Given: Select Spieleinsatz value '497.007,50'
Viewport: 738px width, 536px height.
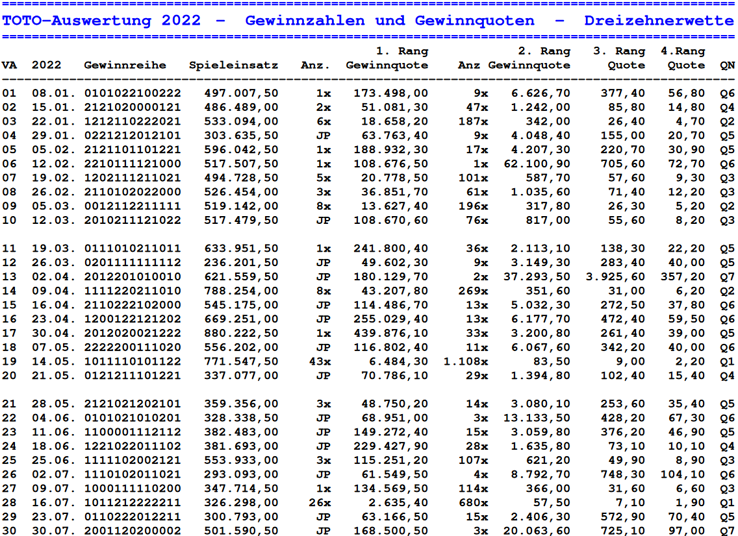Looking at the screenshot, I should point(241,93).
